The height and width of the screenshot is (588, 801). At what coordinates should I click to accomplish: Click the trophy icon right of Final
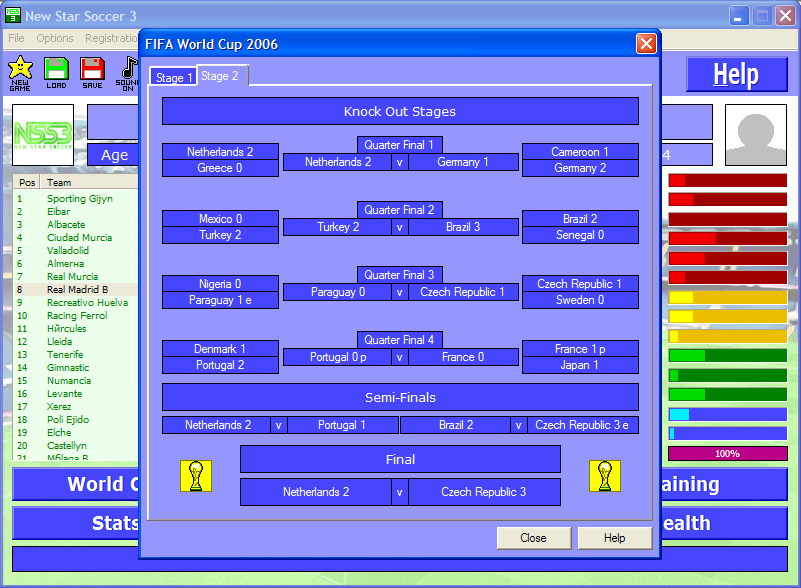(x=605, y=476)
